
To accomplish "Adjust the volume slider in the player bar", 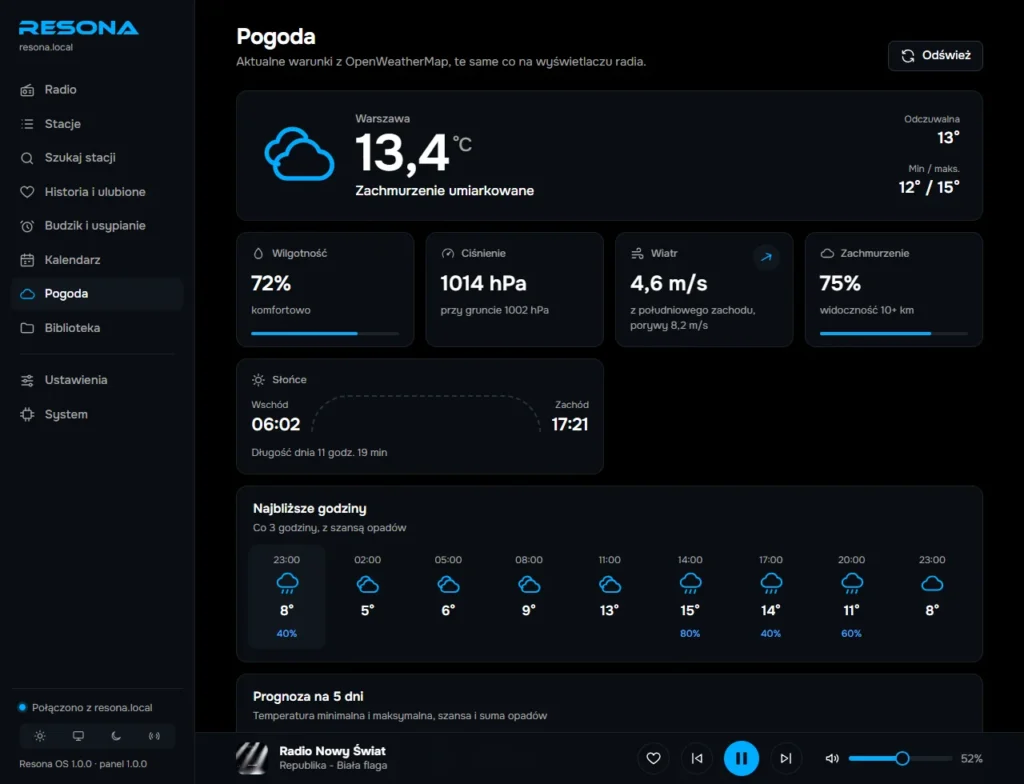I will (x=900, y=758).
